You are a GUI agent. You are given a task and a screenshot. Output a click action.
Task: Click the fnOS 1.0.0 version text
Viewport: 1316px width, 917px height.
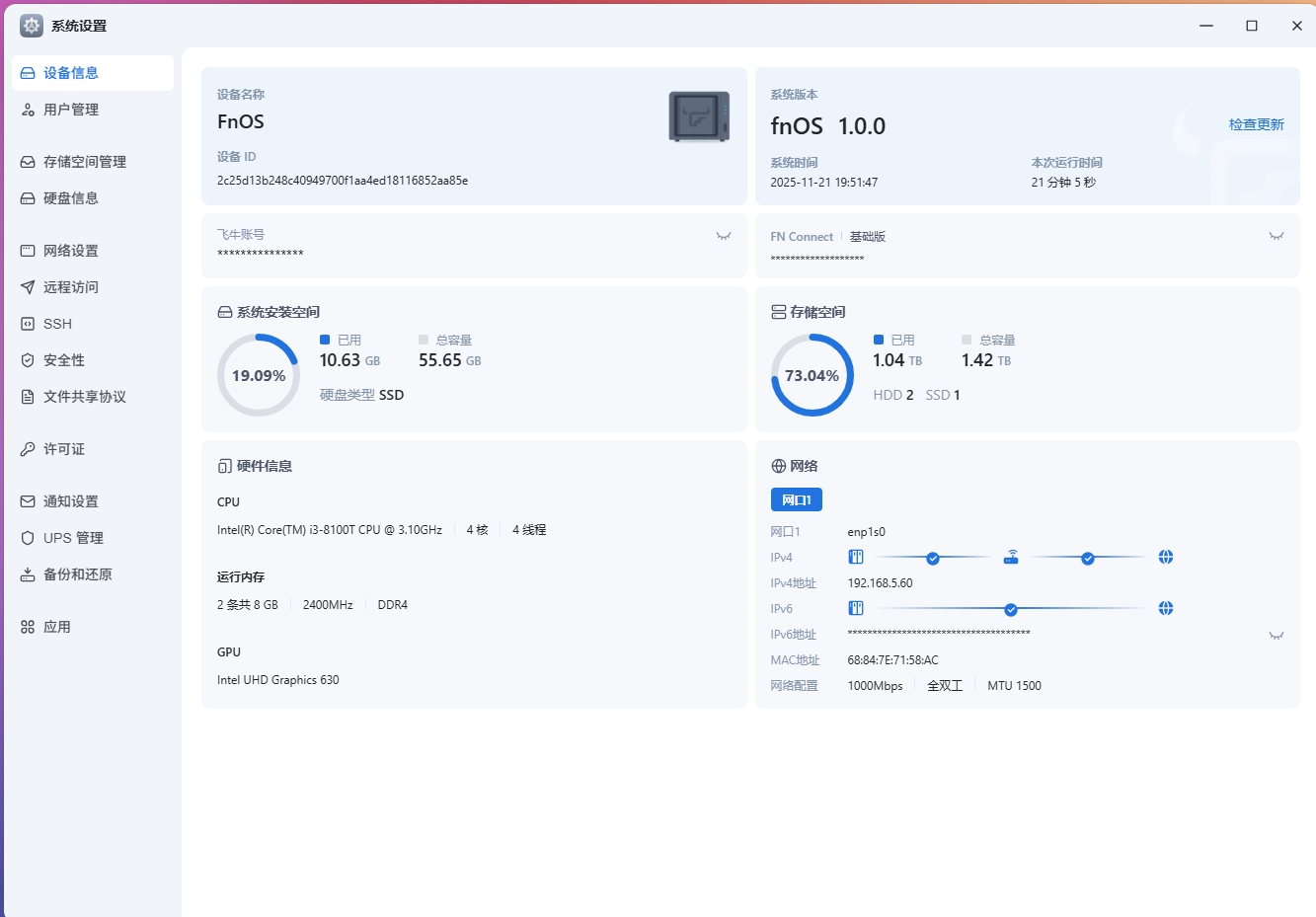pos(828,126)
